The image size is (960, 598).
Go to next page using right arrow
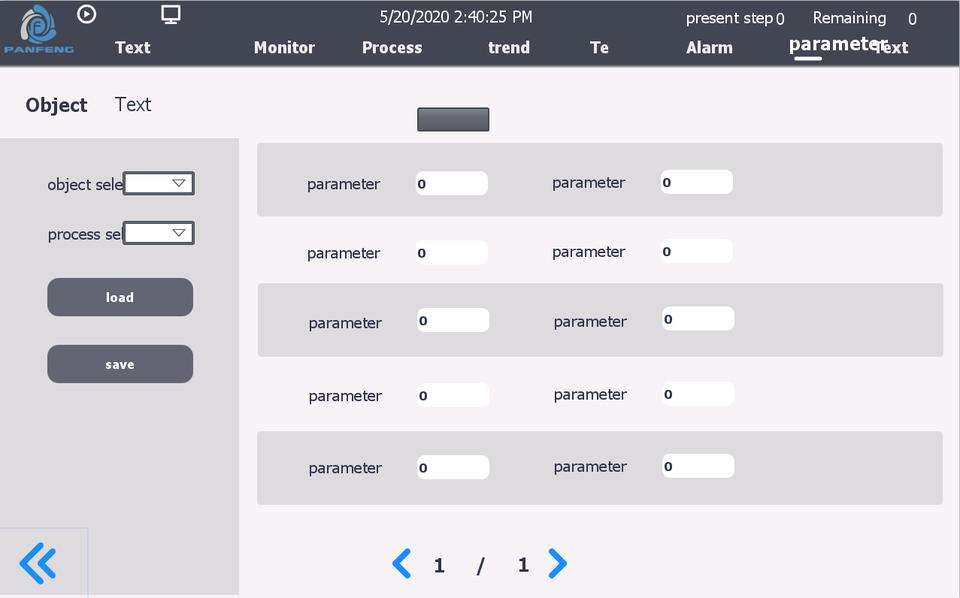pos(558,564)
